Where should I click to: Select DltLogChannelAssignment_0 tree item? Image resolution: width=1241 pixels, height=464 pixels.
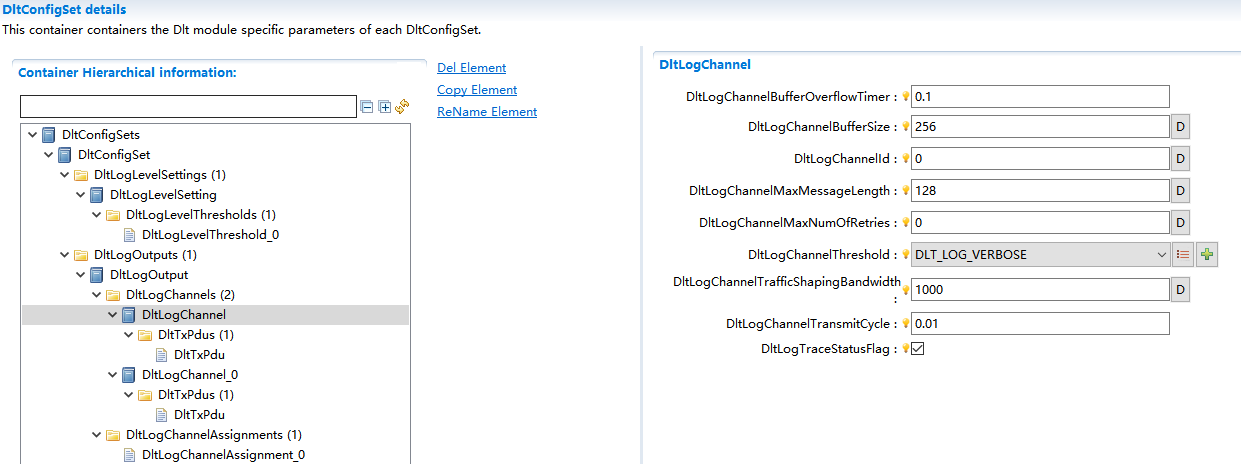[222, 455]
